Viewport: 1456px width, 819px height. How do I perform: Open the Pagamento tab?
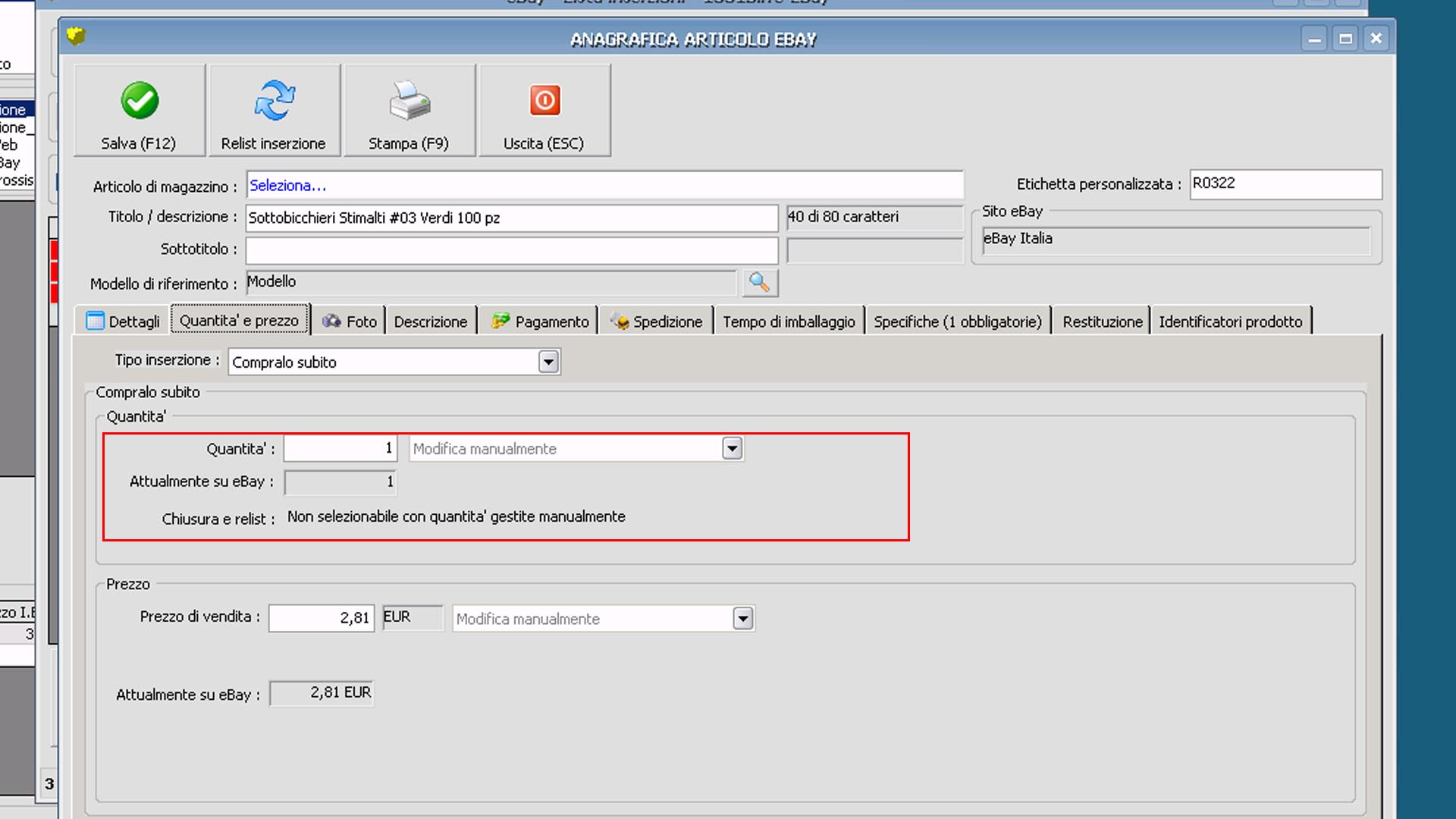(540, 322)
